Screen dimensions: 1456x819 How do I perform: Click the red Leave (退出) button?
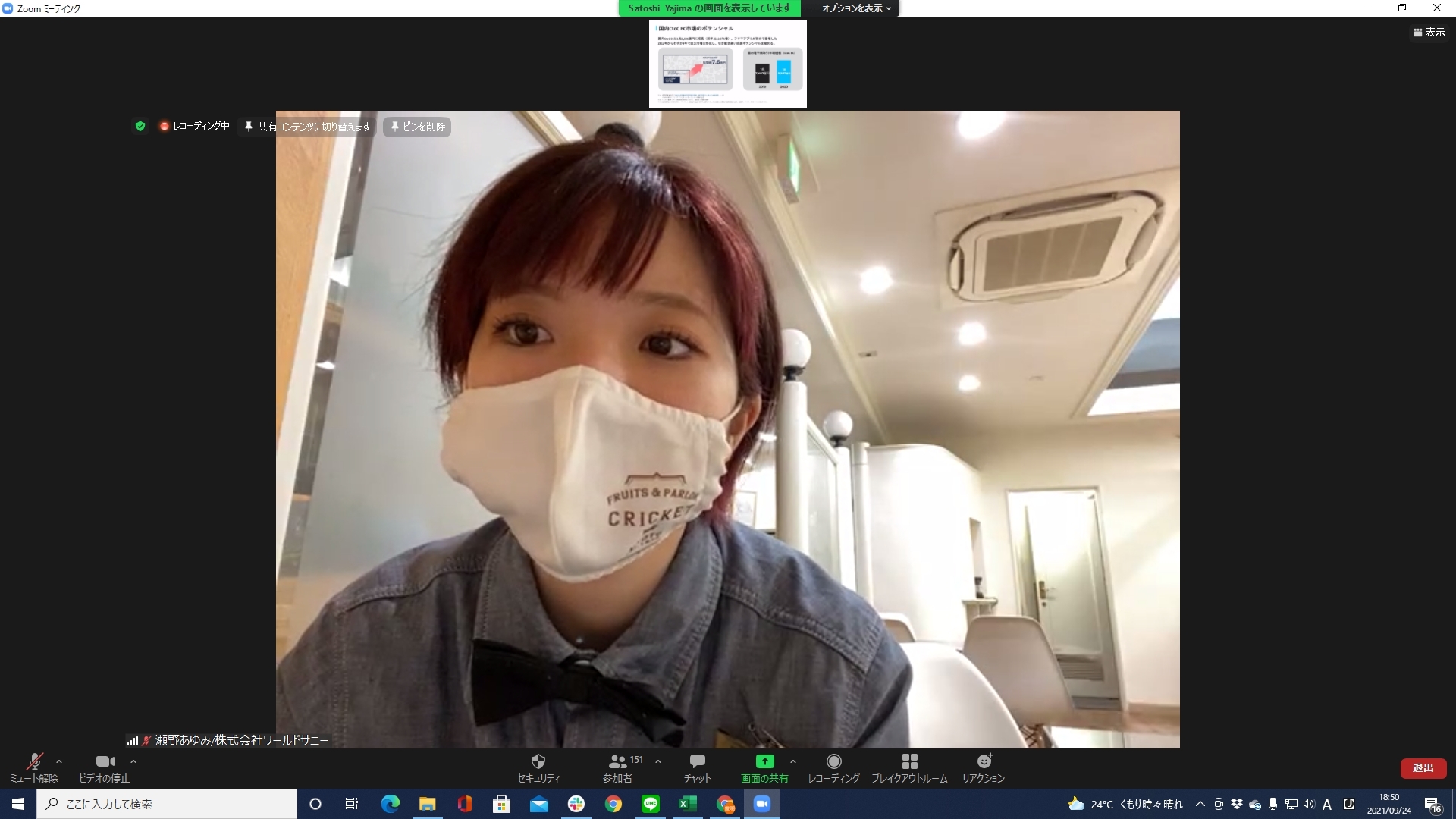tap(1423, 768)
